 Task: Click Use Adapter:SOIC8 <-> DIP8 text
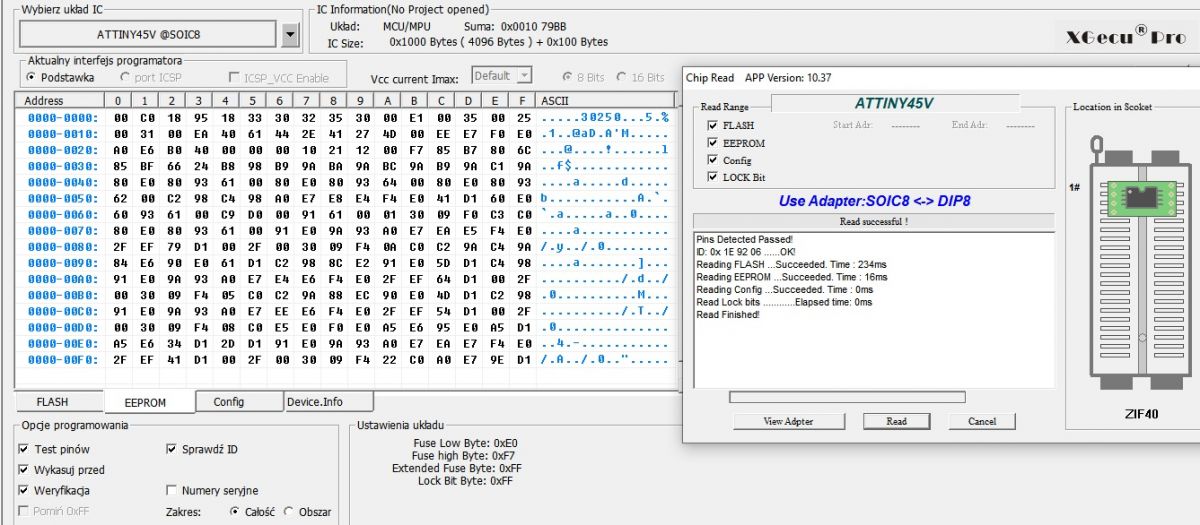[874, 200]
